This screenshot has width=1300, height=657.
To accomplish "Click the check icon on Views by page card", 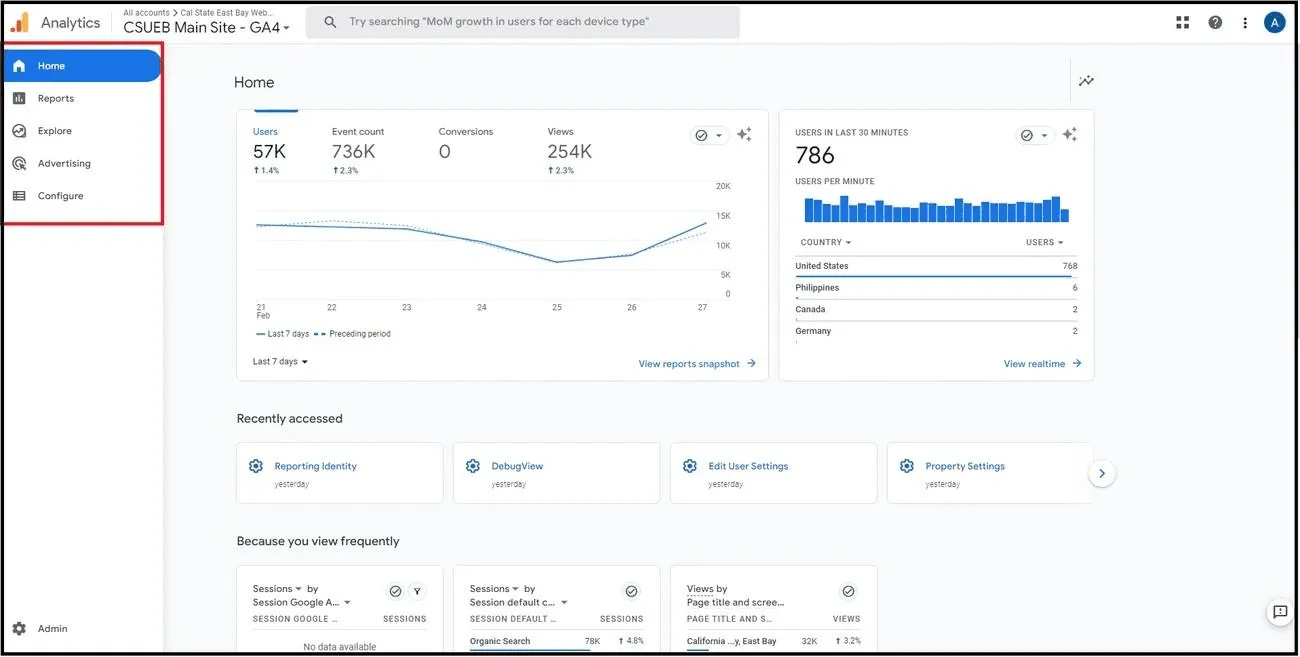I will pyautogui.click(x=848, y=592).
